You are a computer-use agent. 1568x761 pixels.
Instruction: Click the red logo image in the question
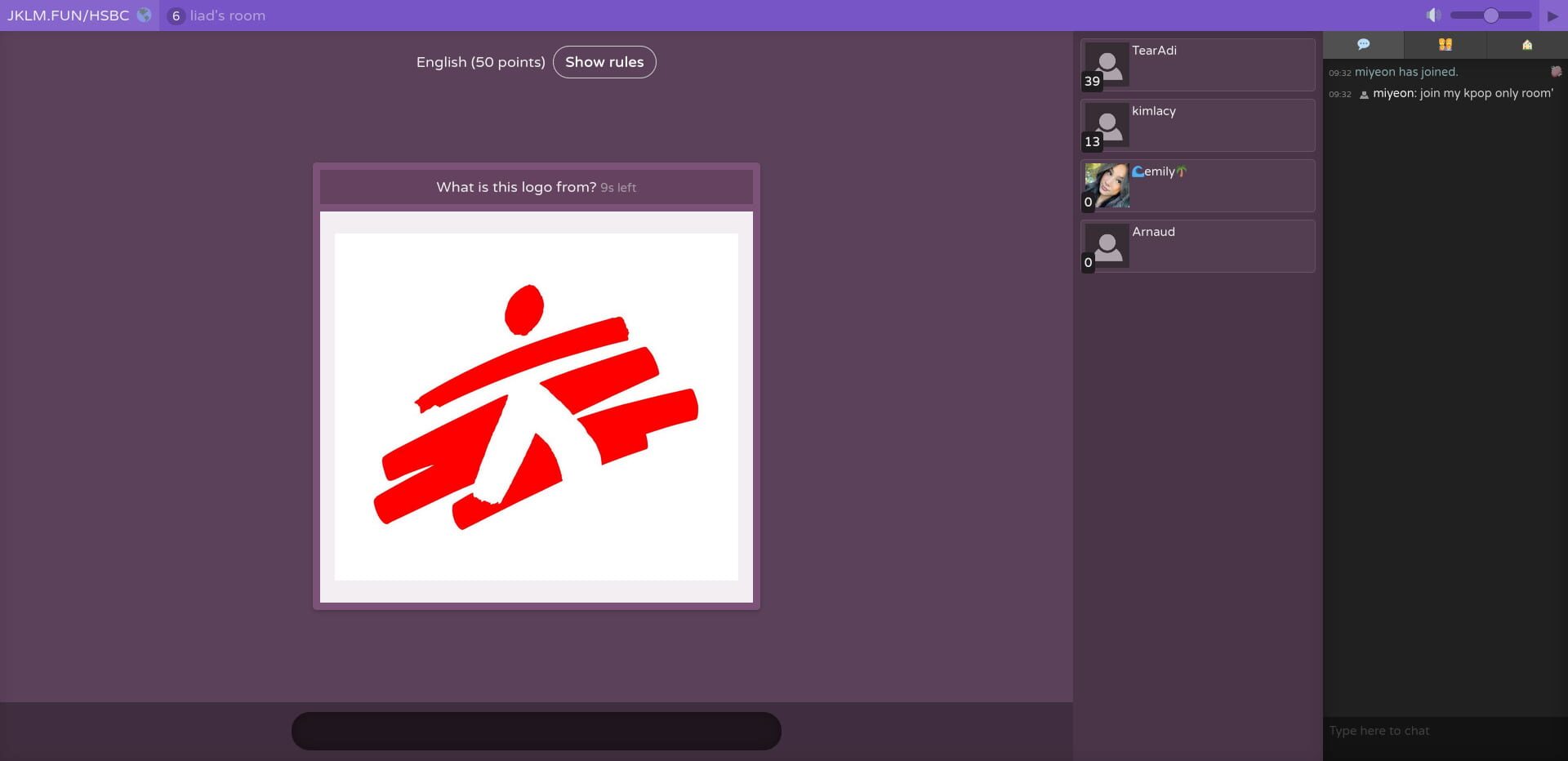537,407
